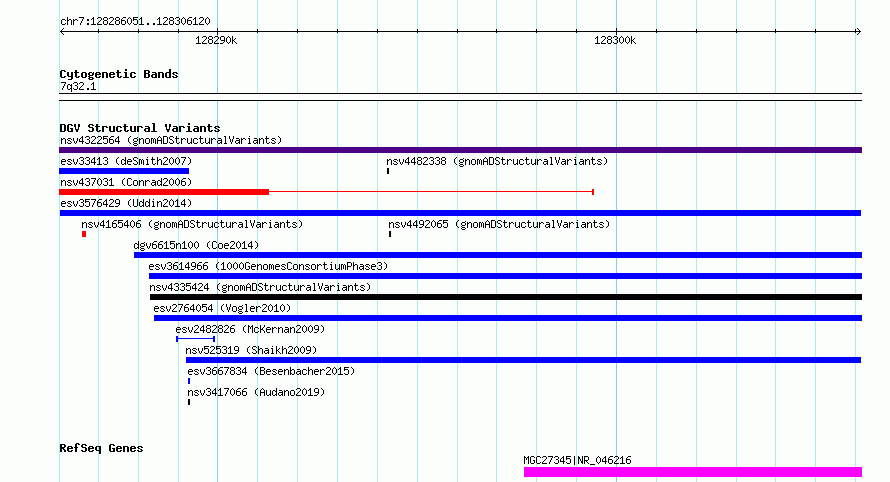
Task: Open nsv4482338 gnomAD variant label
Action: pyautogui.click(x=497, y=161)
